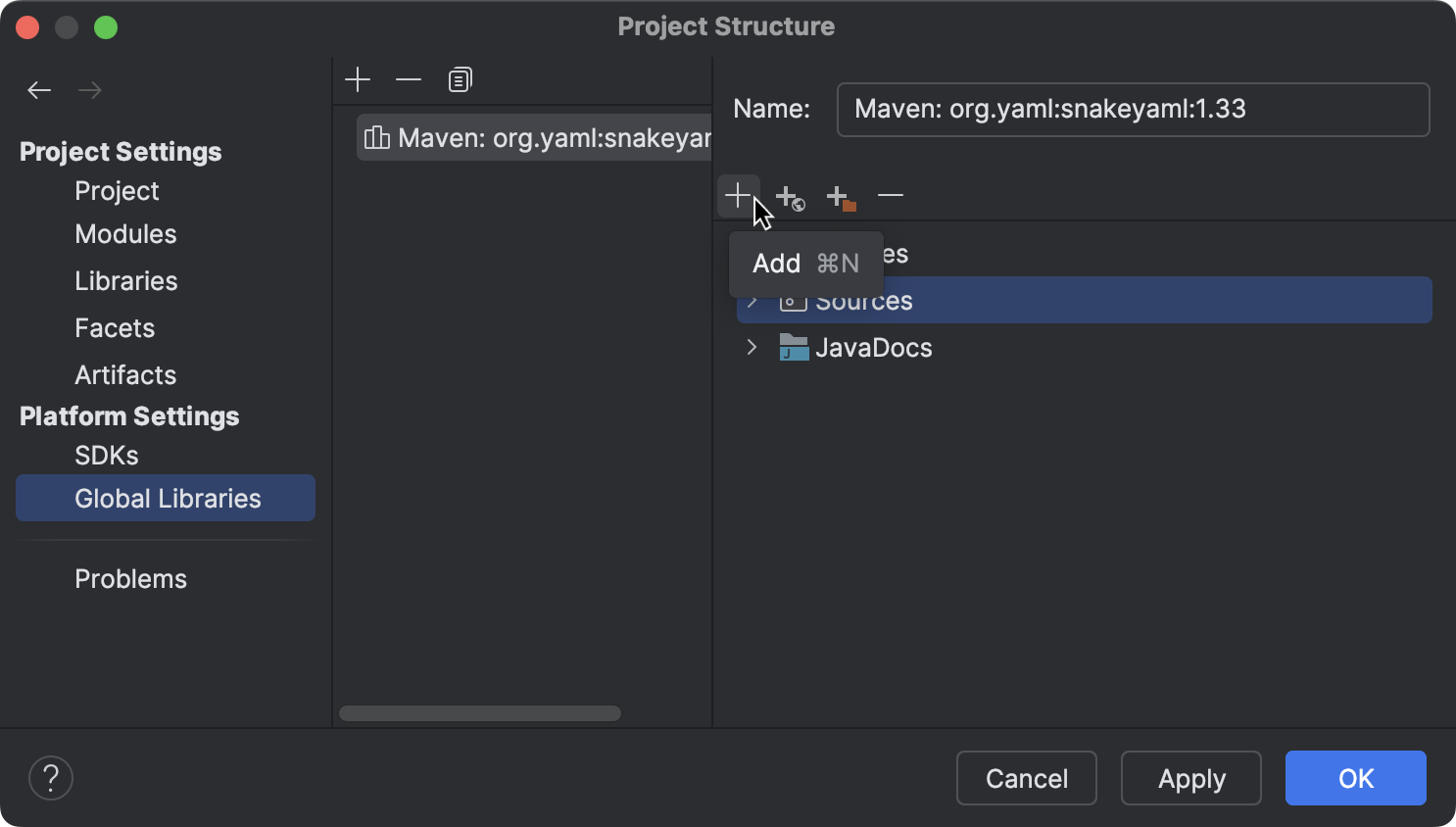The width and height of the screenshot is (1456, 827).
Task: Select Libraries under Project Settings
Action: click(x=125, y=281)
